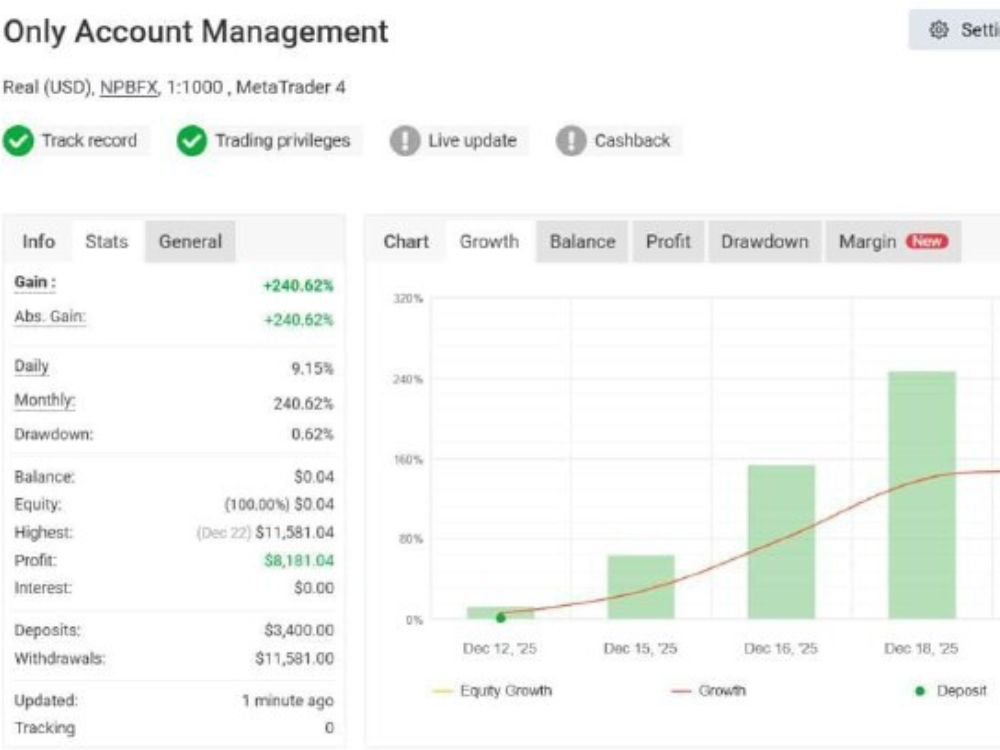
Task: Show the Drawdown chart tab
Action: click(765, 242)
